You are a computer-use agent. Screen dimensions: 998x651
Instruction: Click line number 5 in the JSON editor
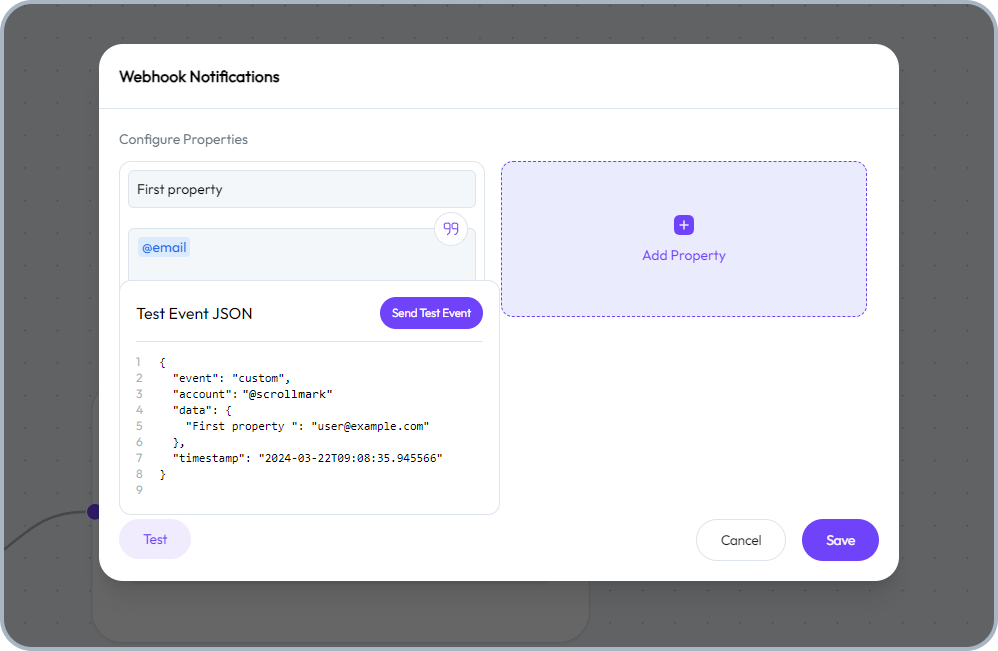tap(139, 425)
